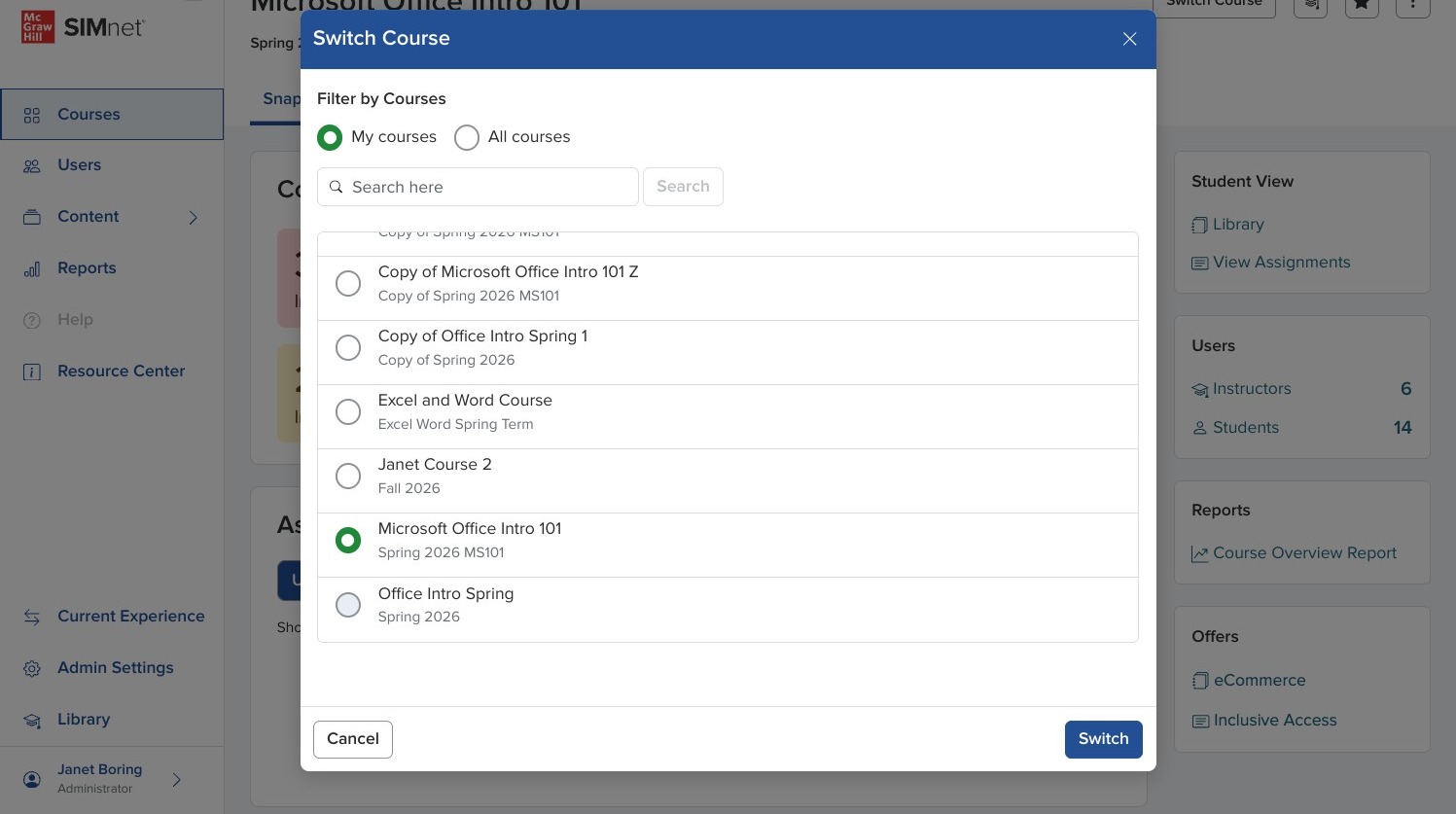The width and height of the screenshot is (1456, 814).
Task: Click the Instructors cap icon
Action: pos(1200,390)
